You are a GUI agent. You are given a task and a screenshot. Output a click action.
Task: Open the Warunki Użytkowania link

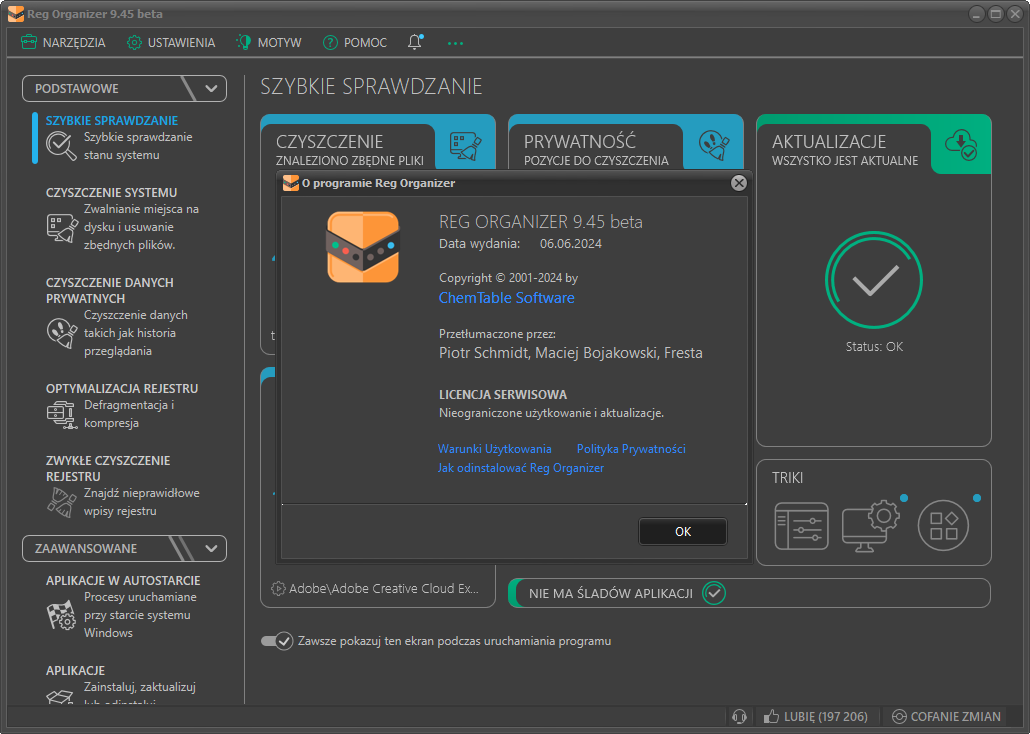[495, 449]
